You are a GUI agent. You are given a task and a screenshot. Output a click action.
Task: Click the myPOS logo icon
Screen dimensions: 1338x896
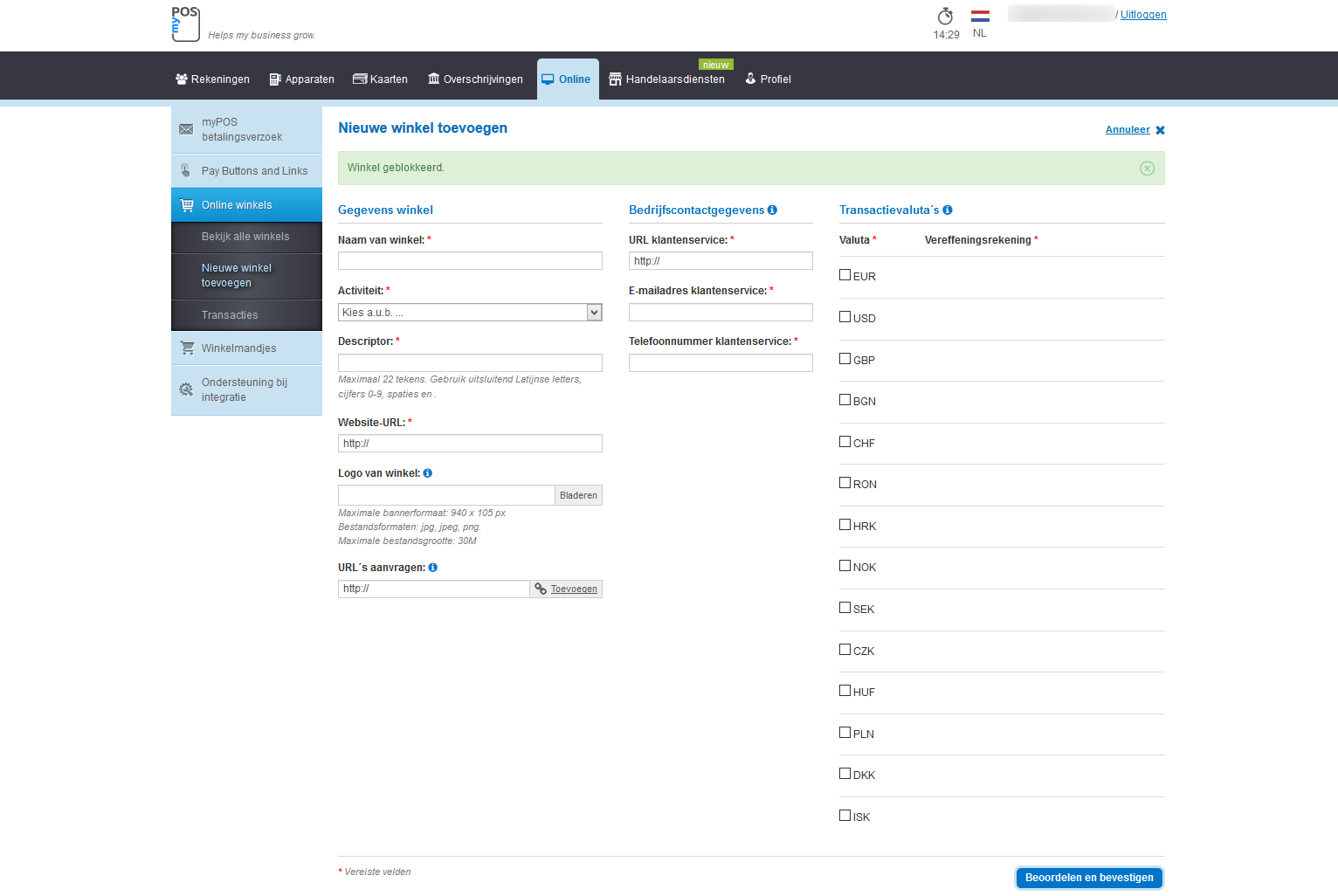coord(185,24)
